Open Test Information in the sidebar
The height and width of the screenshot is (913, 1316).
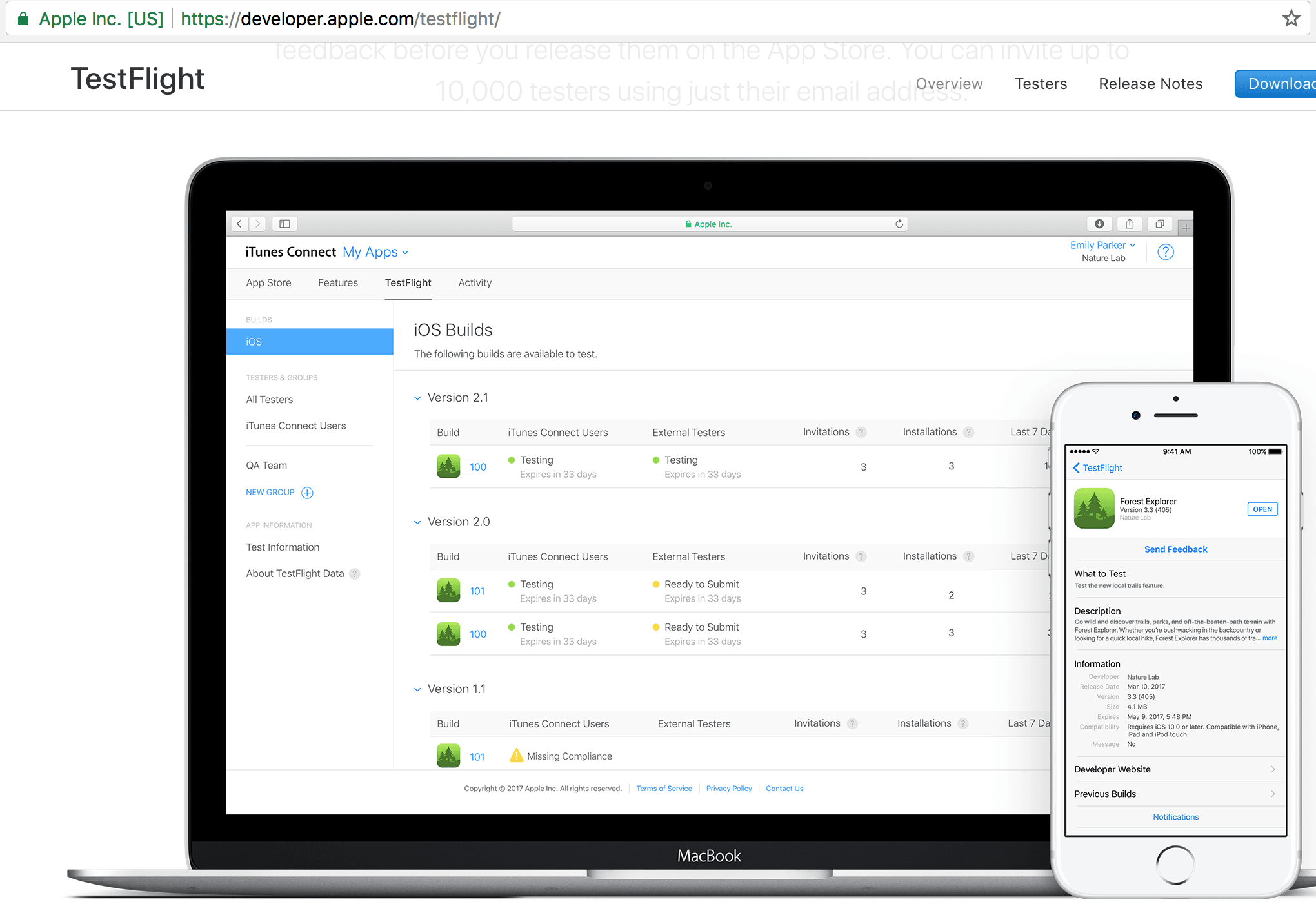[x=283, y=547]
